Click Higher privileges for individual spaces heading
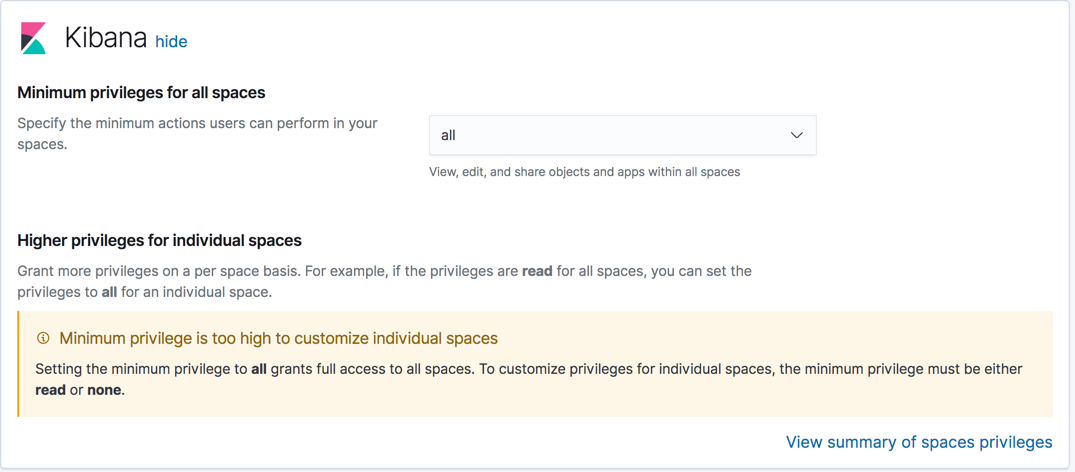This screenshot has height=472, width=1075. (x=159, y=240)
